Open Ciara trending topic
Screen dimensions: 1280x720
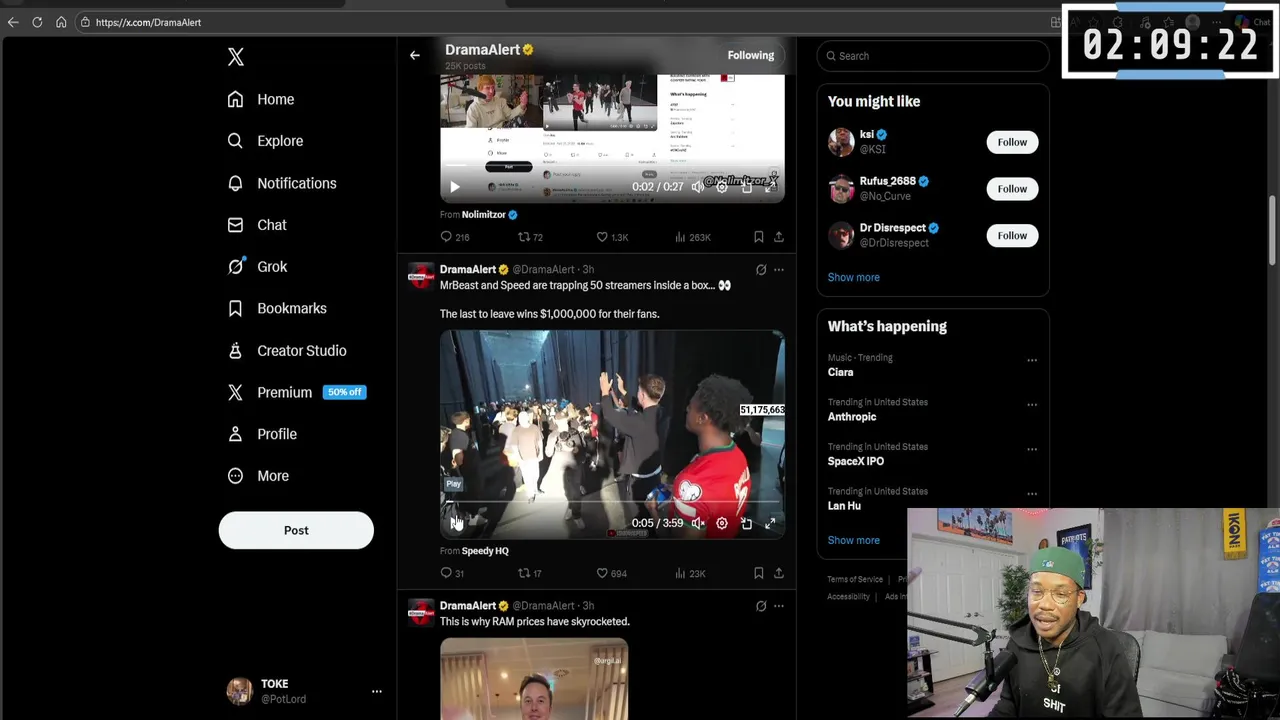[840, 372]
